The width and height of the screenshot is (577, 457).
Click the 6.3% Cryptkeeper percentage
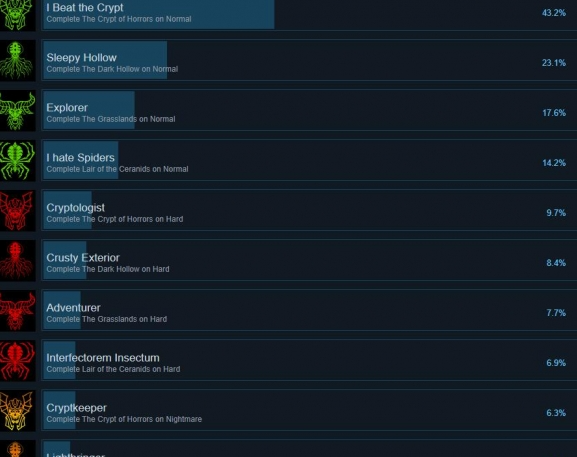556,413
